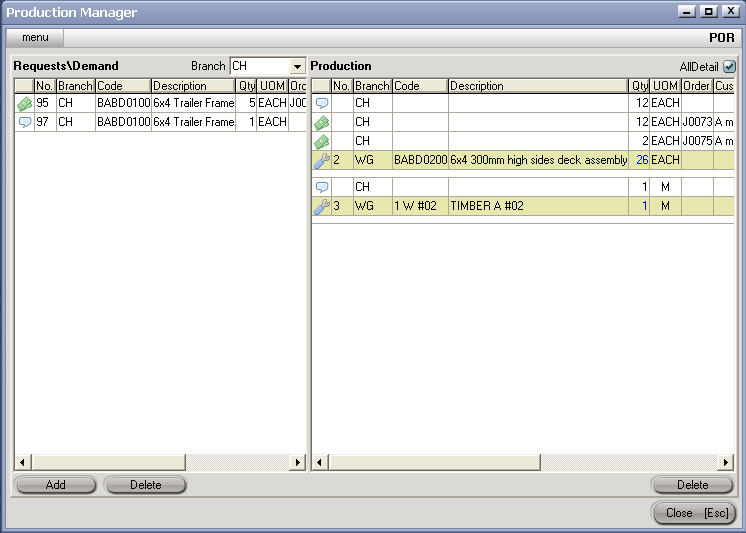Click money icon on order J0075 row
This screenshot has height=533, width=746.
click(x=322, y=141)
